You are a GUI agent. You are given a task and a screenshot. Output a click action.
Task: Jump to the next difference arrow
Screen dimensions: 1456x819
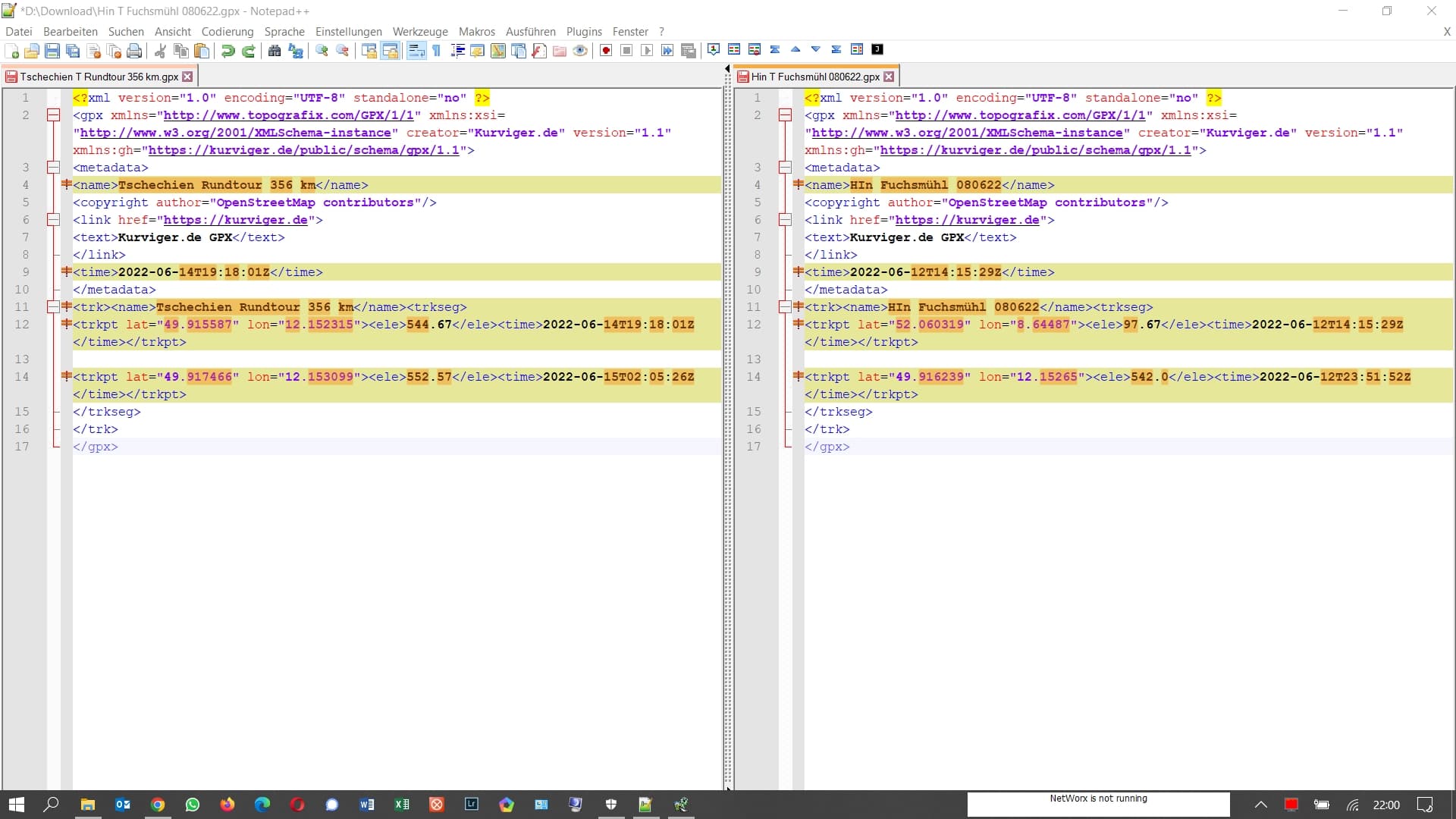point(816,49)
